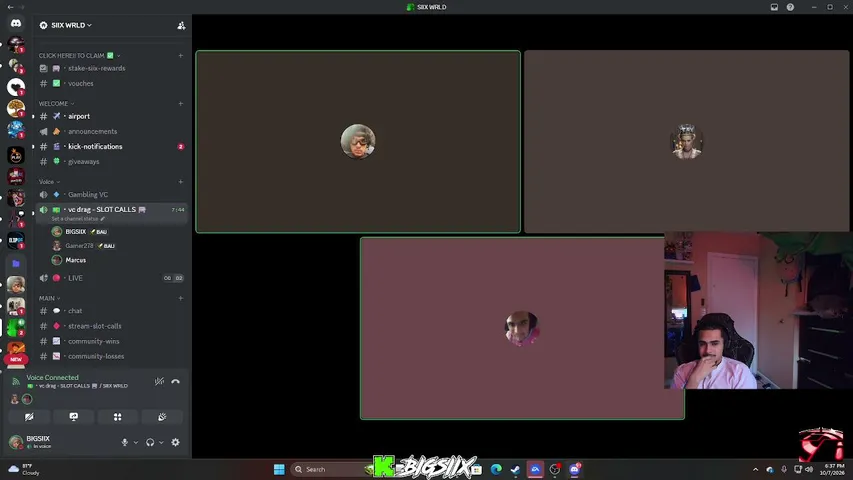This screenshot has width=853, height=480.
Task: Open the server with the NEW badge
Action: [16, 352]
